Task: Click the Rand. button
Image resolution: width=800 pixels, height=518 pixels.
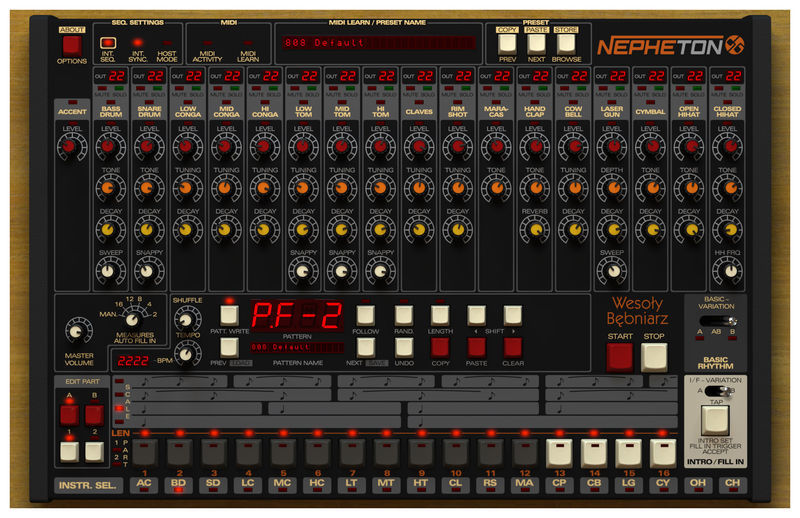Action: tap(404, 315)
